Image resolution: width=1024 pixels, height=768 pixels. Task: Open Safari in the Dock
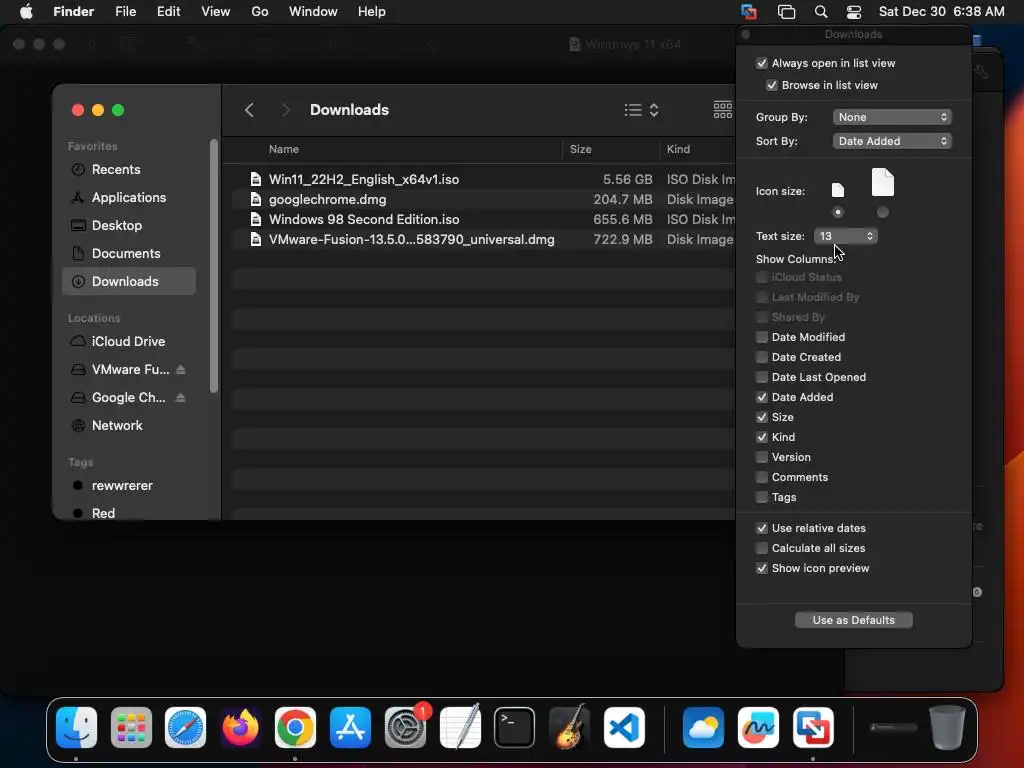[185, 727]
